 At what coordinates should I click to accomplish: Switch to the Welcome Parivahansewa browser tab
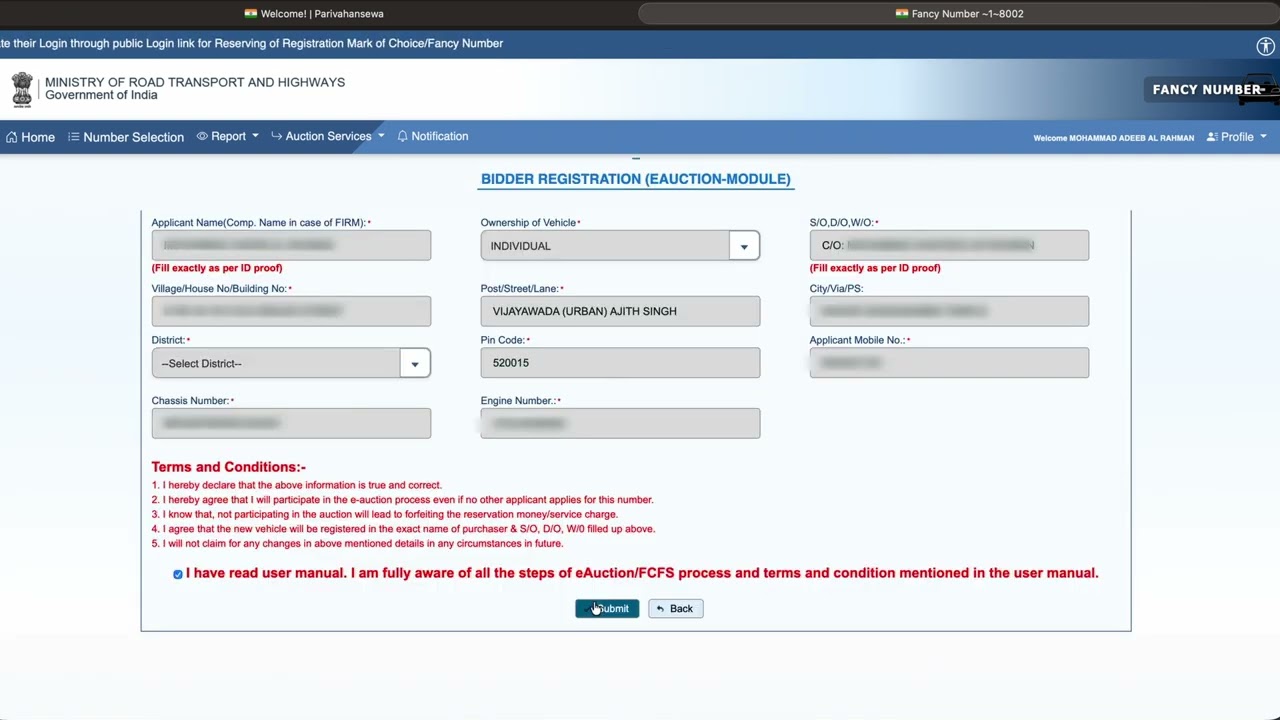click(314, 14)
